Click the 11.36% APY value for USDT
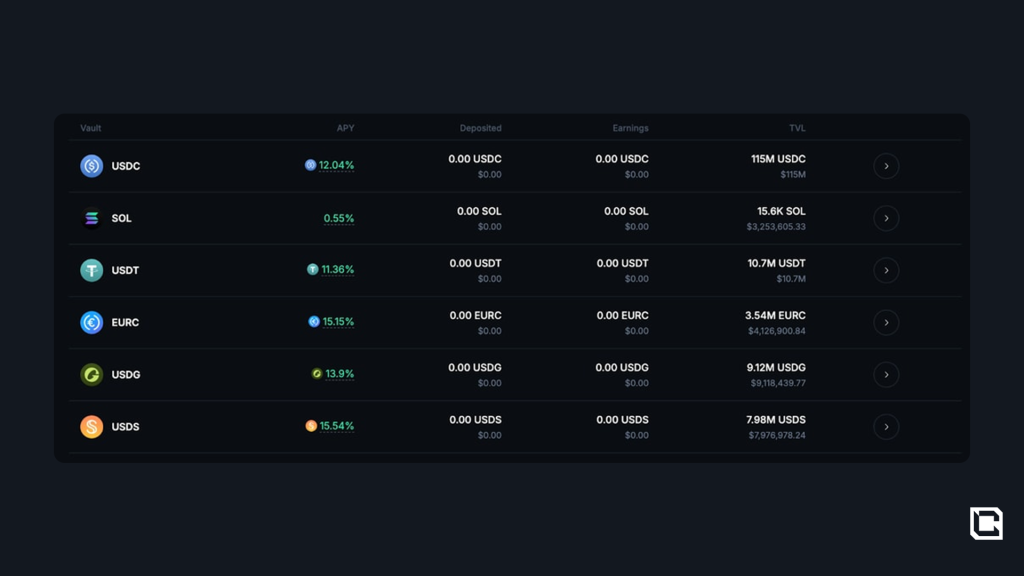 pos(337,269)
